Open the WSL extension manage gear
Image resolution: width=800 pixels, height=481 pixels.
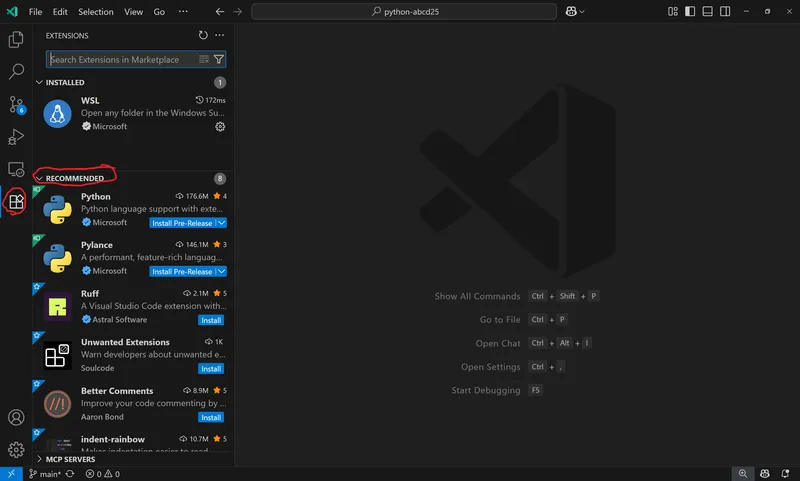coord(220,126)
